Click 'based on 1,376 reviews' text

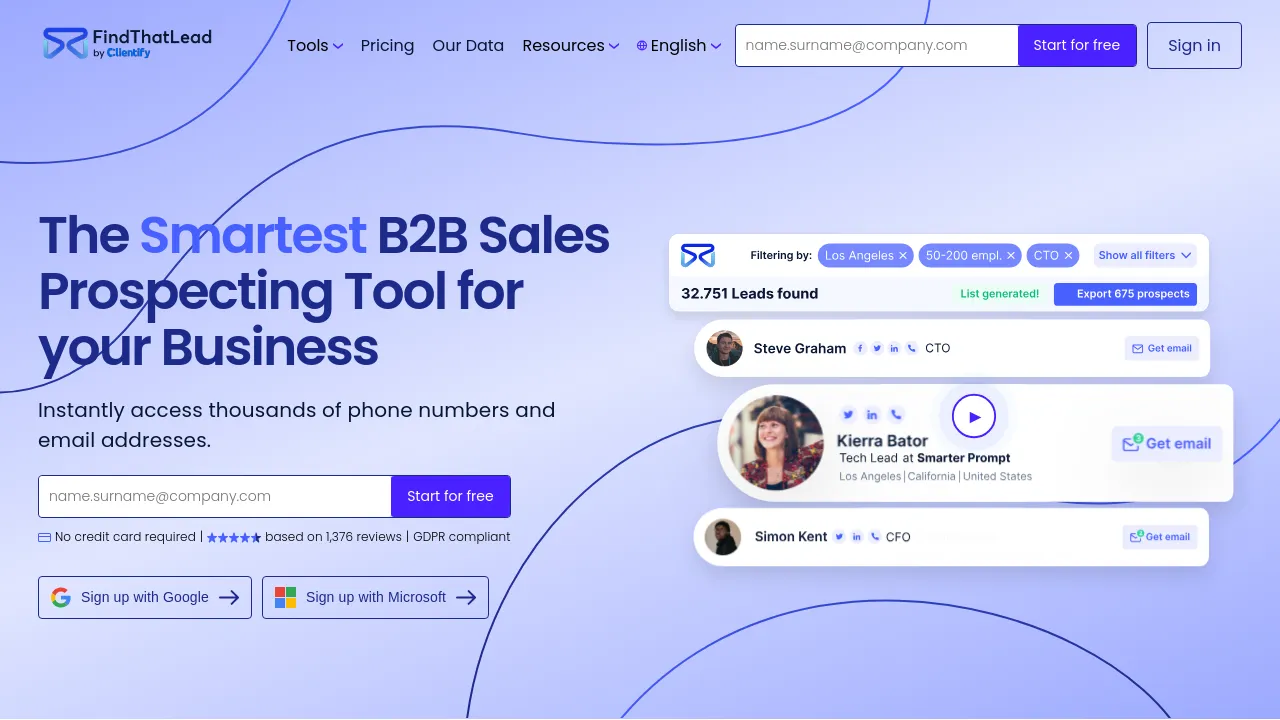pos(333,537)
